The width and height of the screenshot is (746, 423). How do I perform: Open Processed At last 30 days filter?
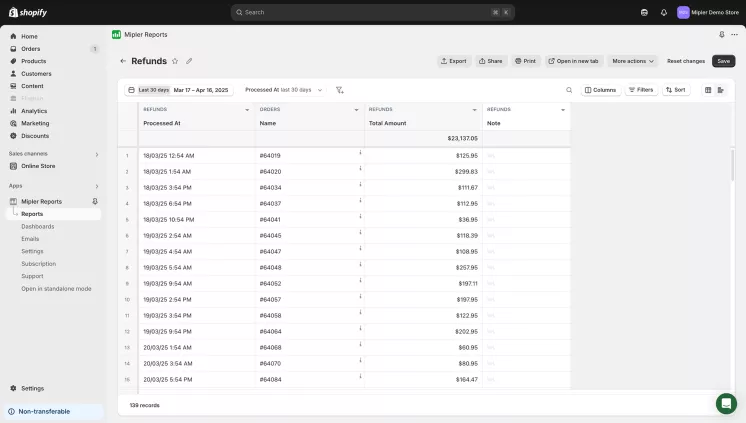284,90
